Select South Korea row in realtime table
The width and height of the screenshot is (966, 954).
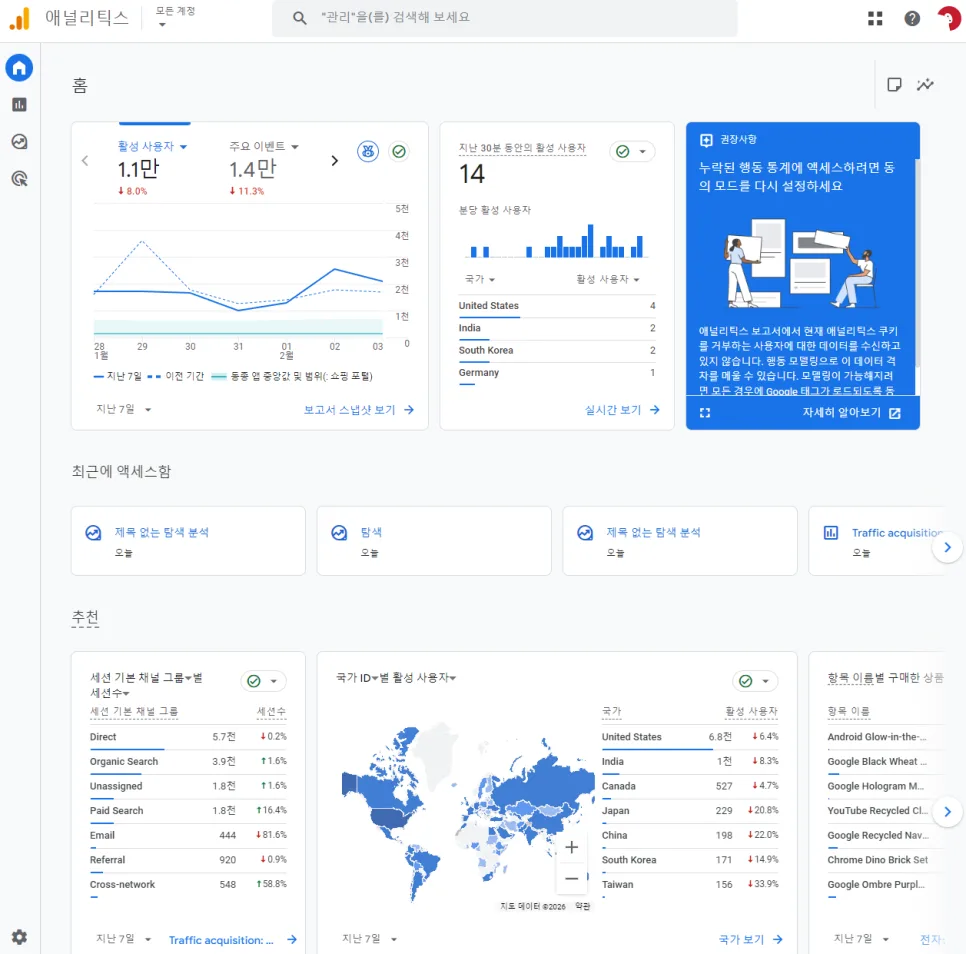click(557, 350)
